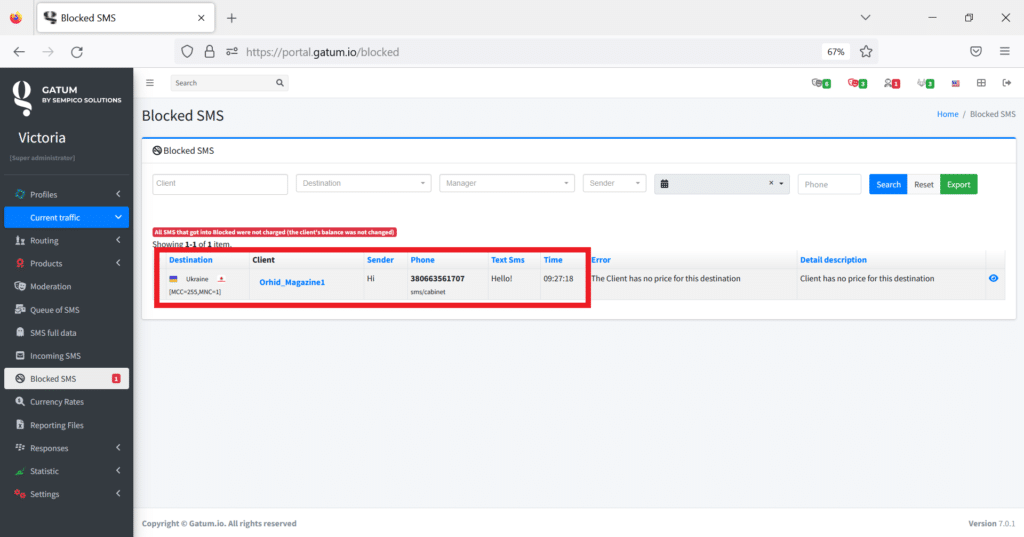Expand the Routing sidebar menu
Screen dimensions: 1024x537
66,241
